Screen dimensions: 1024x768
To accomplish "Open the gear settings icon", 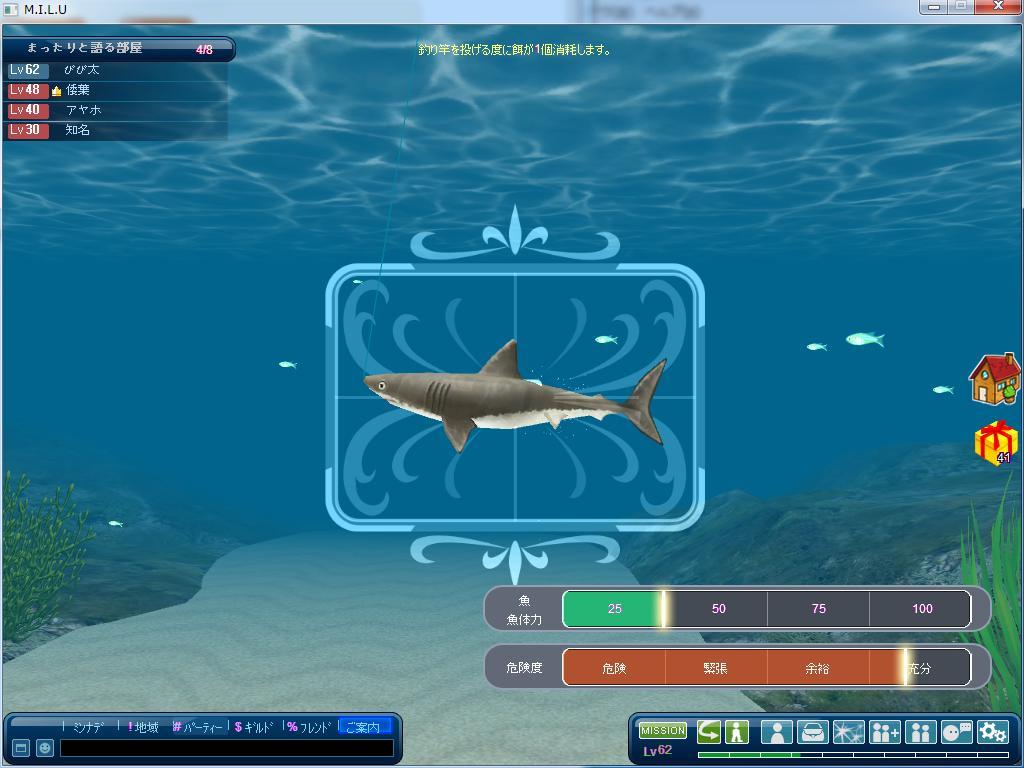I will pyautogui.click(x=992, y=732).
